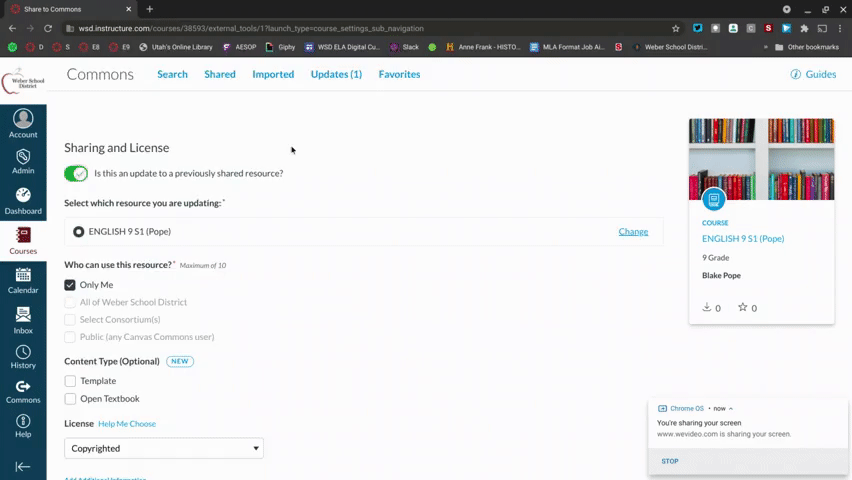Click the Change resource link
Image resolution: width=852 pixels, height=480 pixels.
[633, 232]
